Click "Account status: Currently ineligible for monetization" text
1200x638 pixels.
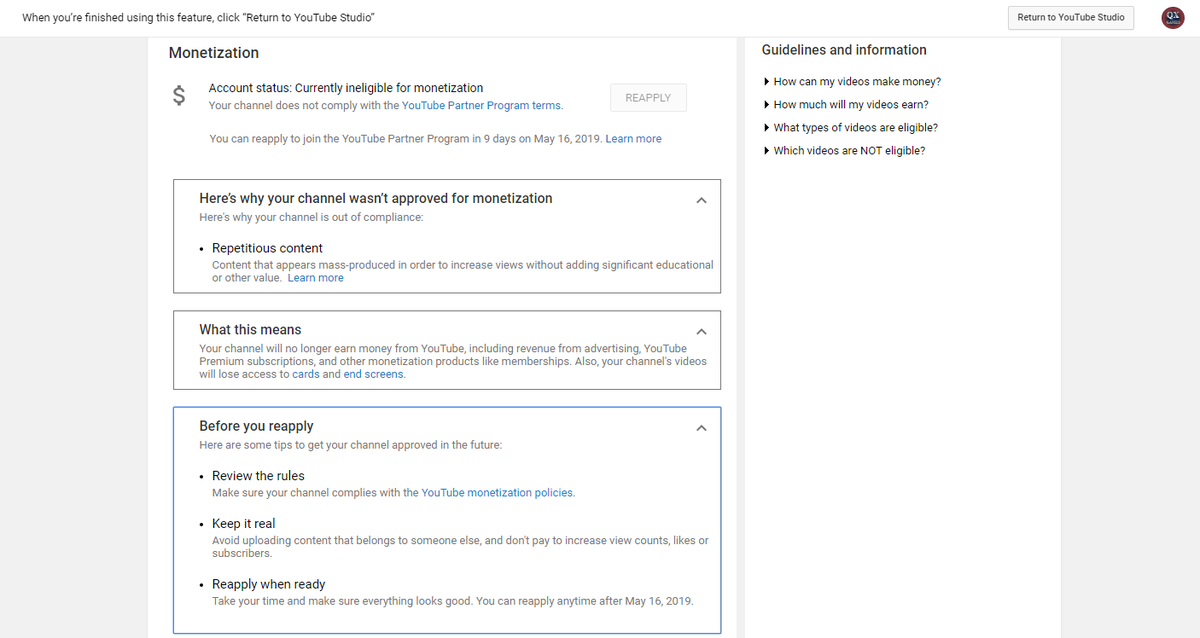pos(346,88)
